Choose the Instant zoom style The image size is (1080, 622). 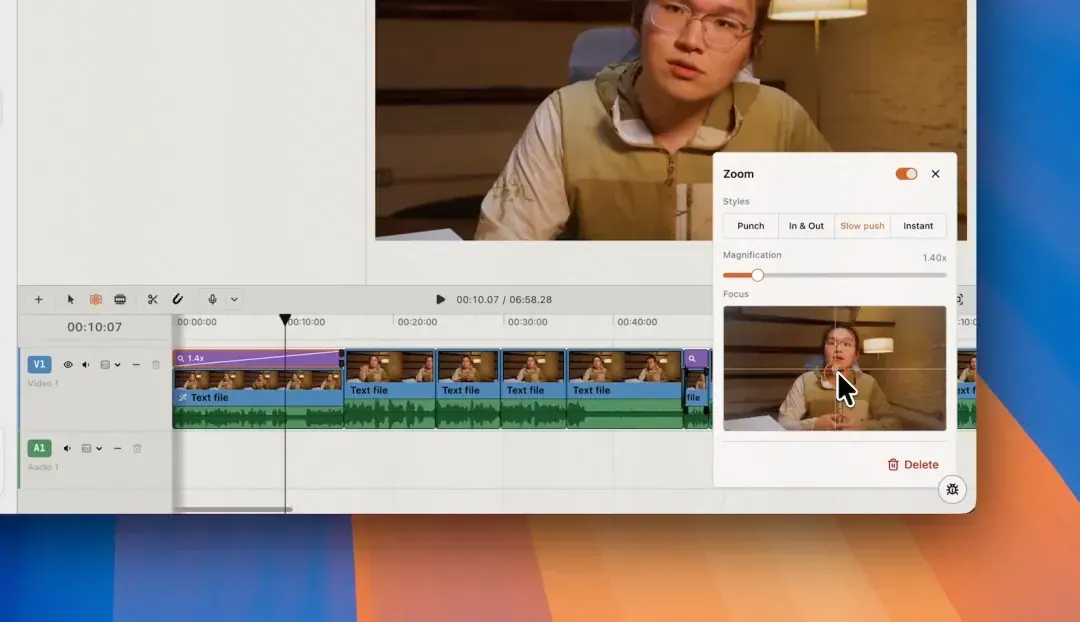pyautogui.click(x=918, y=226)
